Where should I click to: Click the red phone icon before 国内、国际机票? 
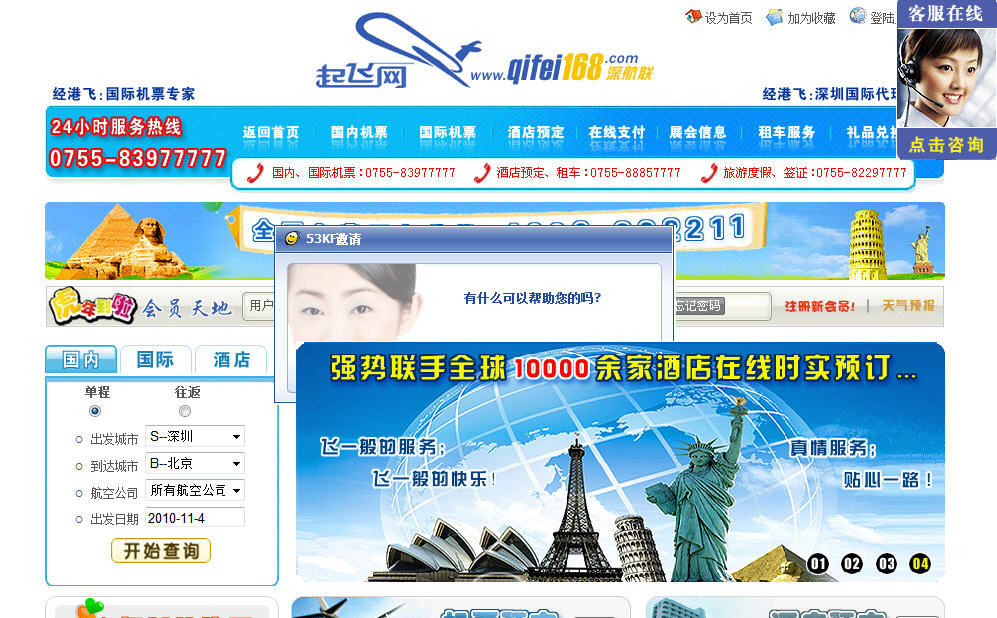pos(256,173)
